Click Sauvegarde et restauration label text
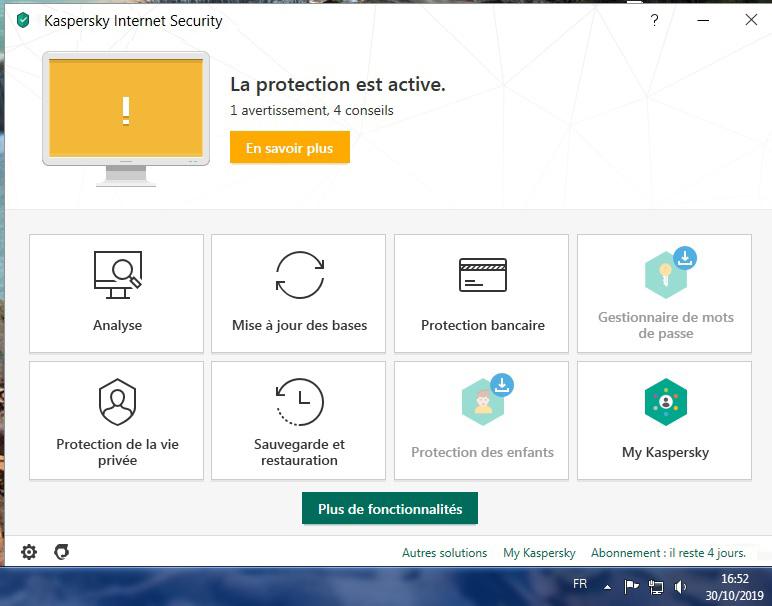 click(x=299, y=452)
